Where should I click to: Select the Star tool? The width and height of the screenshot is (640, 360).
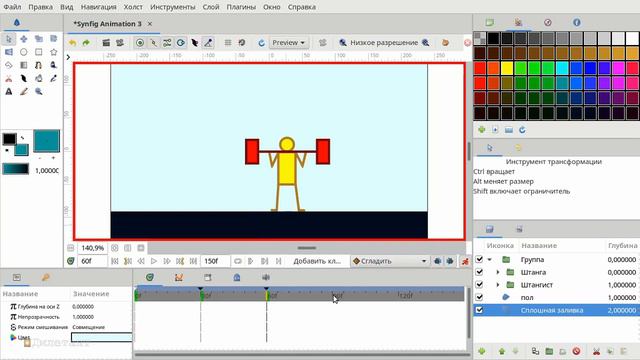coord(53,52)
